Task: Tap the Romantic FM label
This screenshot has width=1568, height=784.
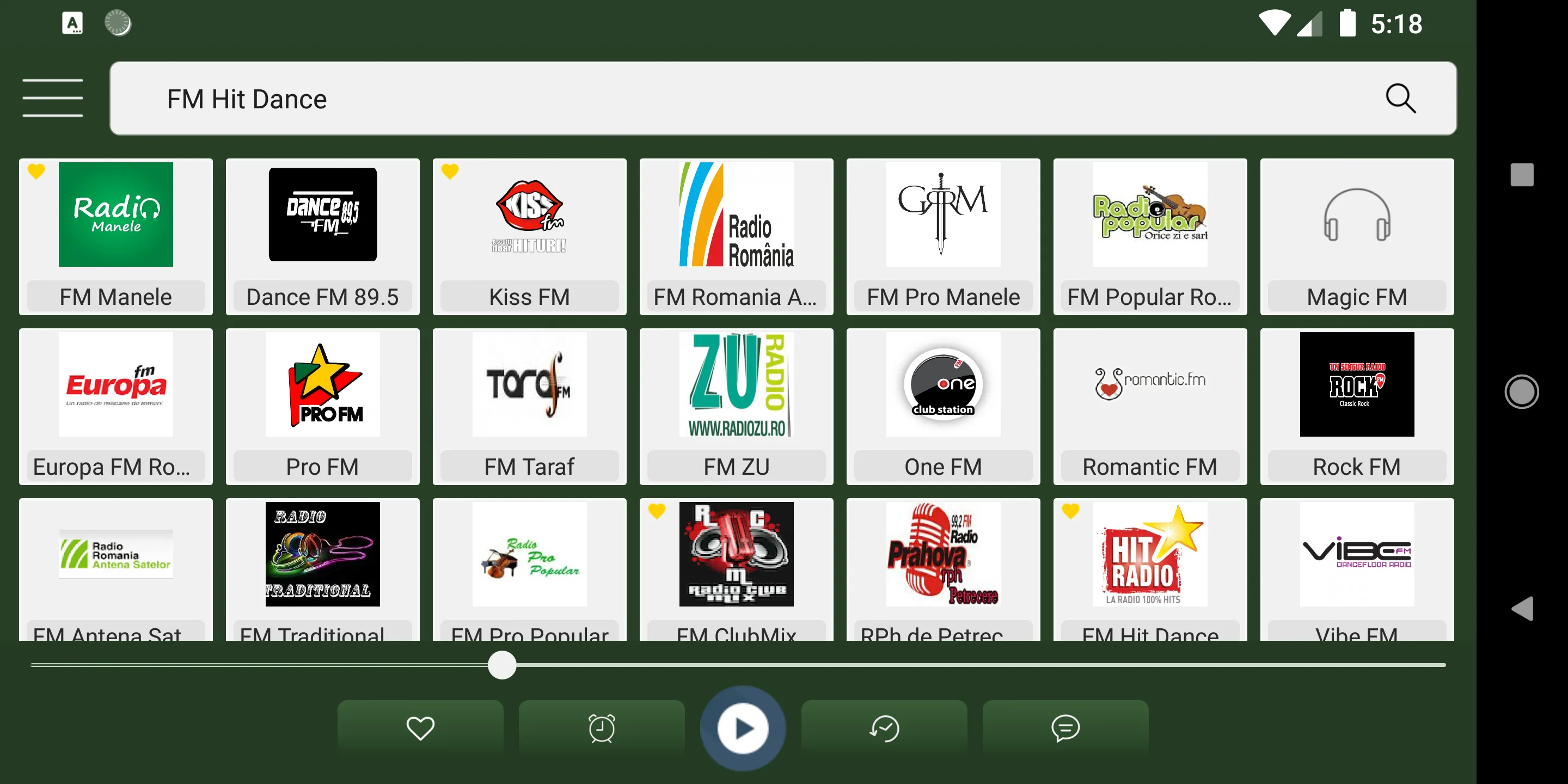Action: tap(1150, 467)
